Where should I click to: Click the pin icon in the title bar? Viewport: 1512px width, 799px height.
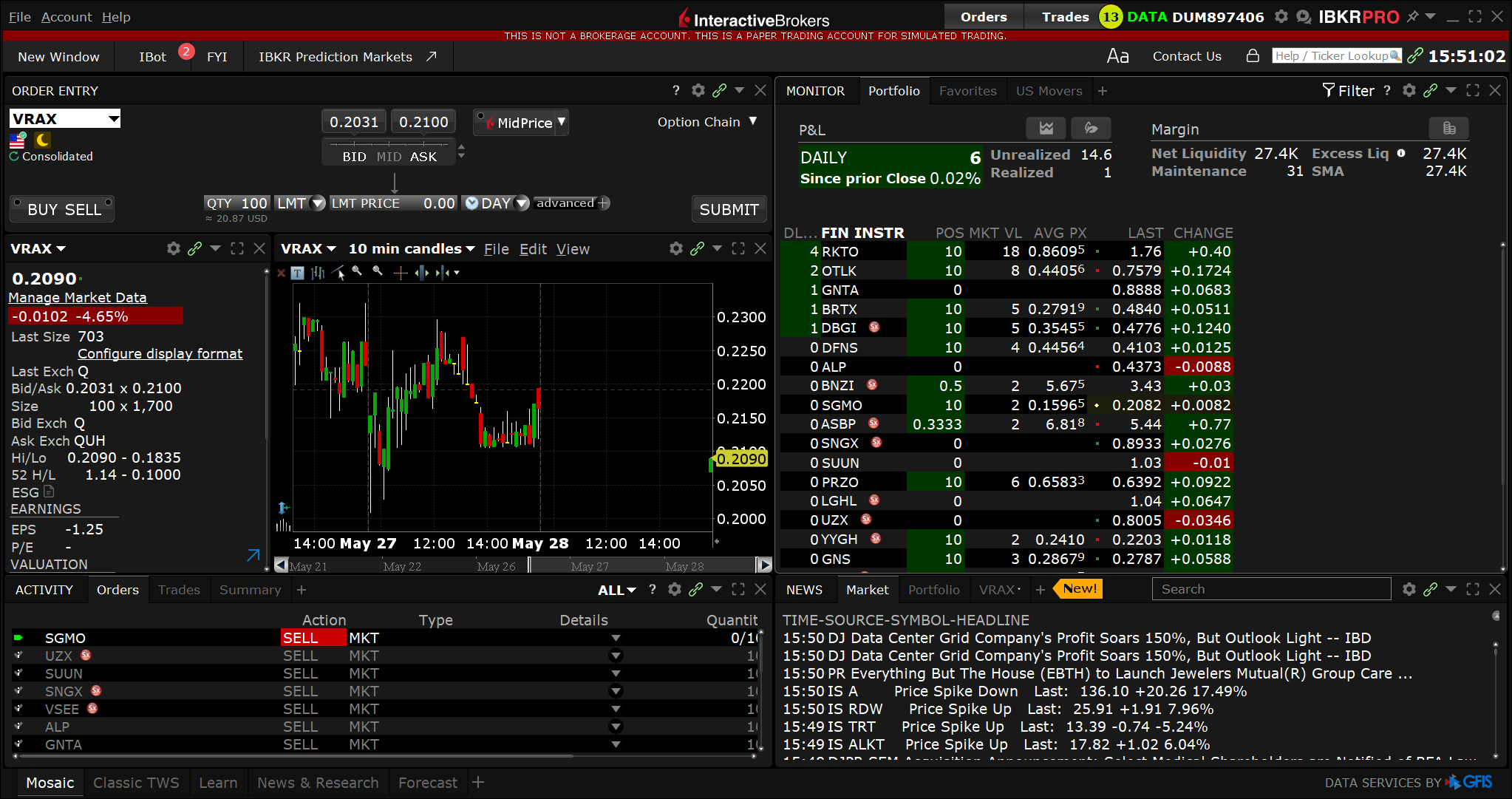[x=1412, y=16]
